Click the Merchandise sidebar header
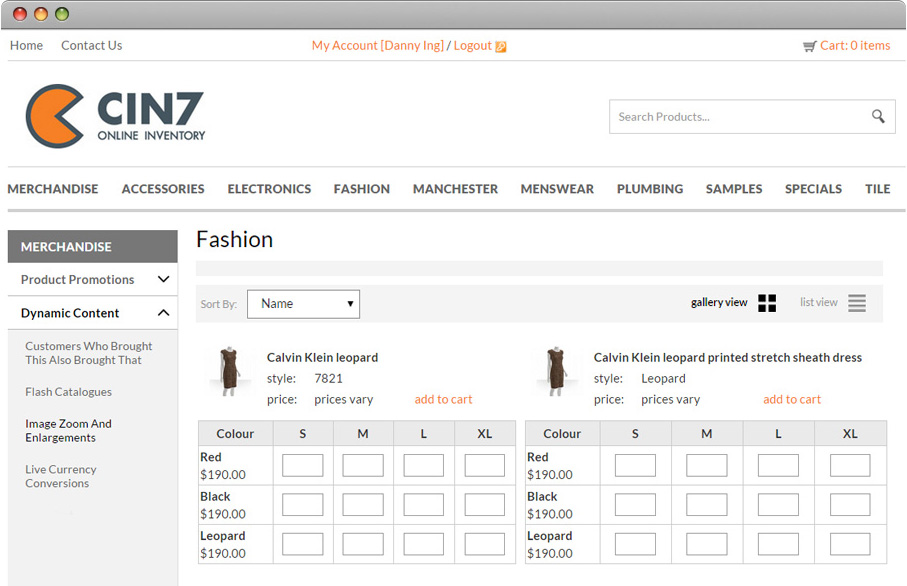This screenshot has height=586, width=907. tap(93, 246)
